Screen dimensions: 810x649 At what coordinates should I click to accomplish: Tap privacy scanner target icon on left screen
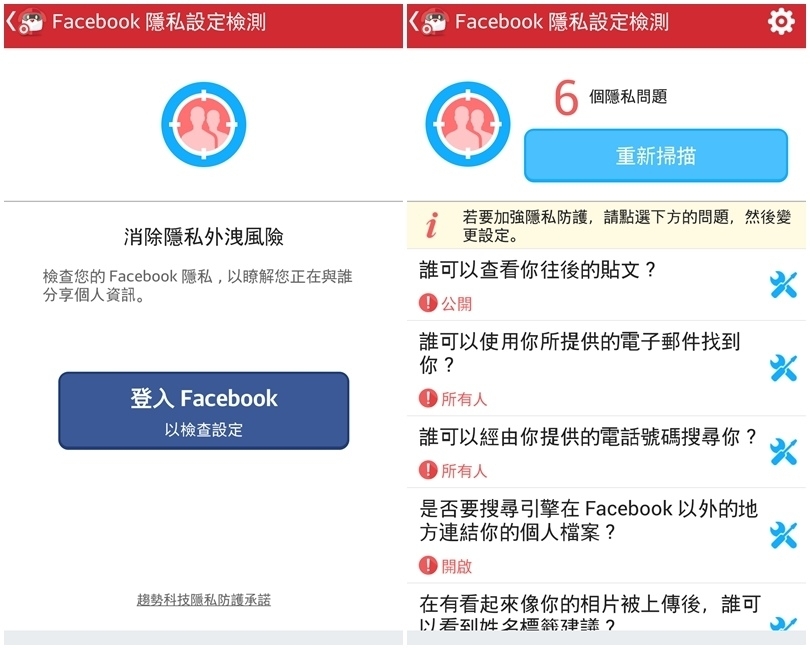[204, 125]
